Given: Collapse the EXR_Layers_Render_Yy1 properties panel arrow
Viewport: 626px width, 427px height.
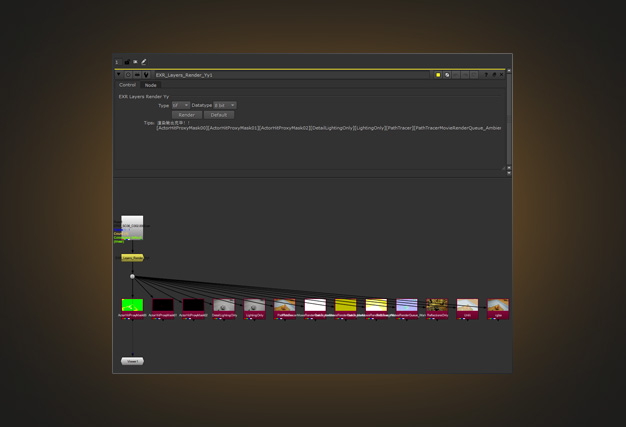Looking at the screenshot, I should tap(119, 75).
